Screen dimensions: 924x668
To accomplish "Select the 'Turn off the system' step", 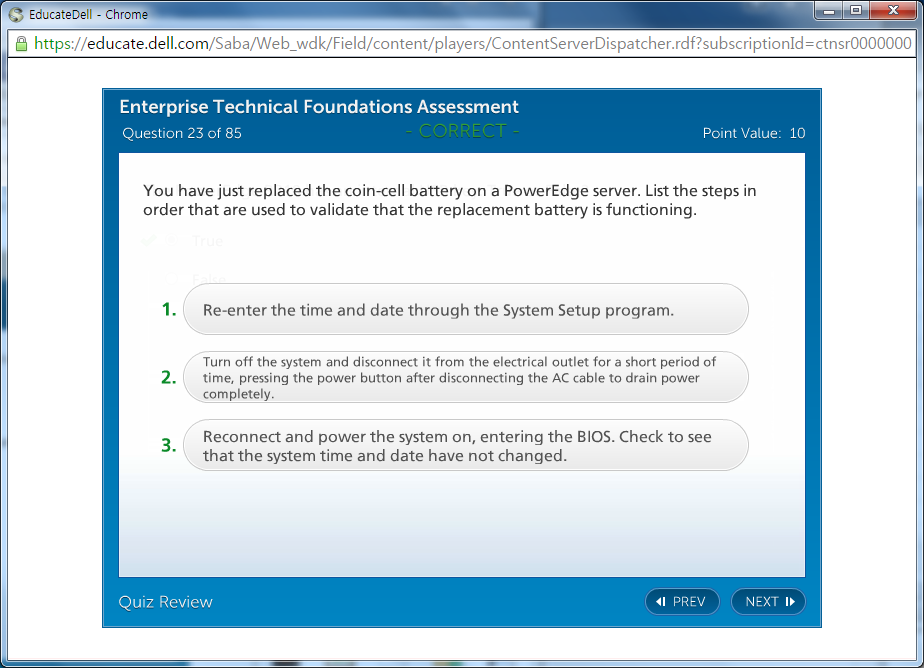I will pos(466,377).
